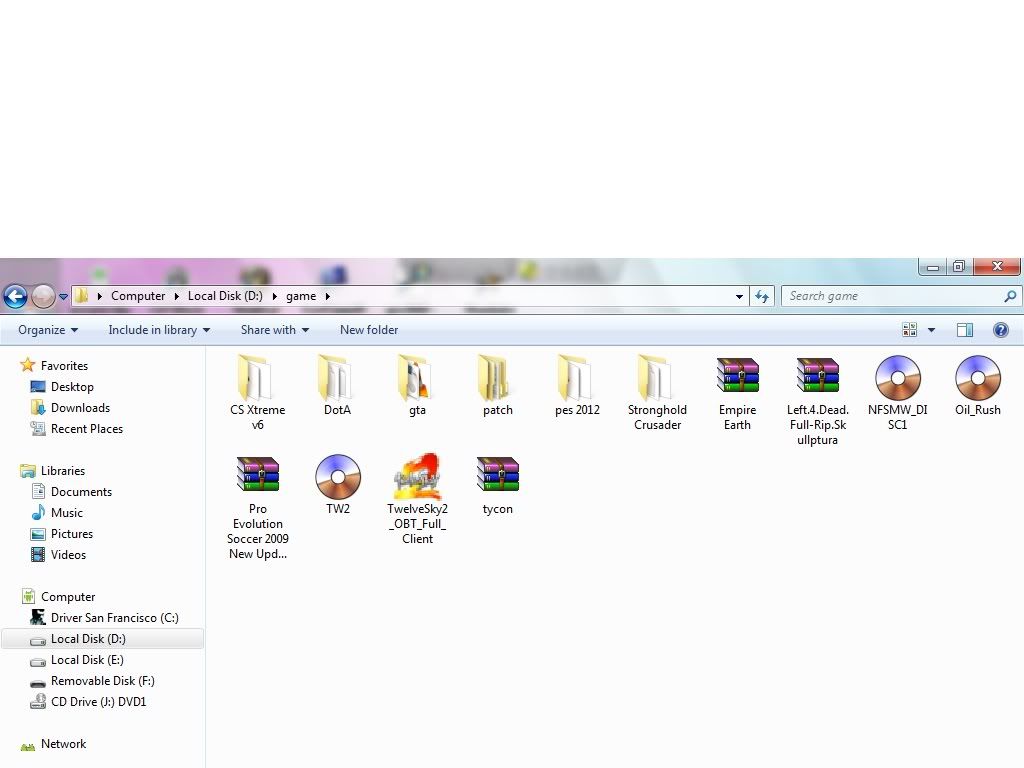Select the Stronghold Crusader folder
The height and width of the screenshot is (768, 1024).
point(657,392)
